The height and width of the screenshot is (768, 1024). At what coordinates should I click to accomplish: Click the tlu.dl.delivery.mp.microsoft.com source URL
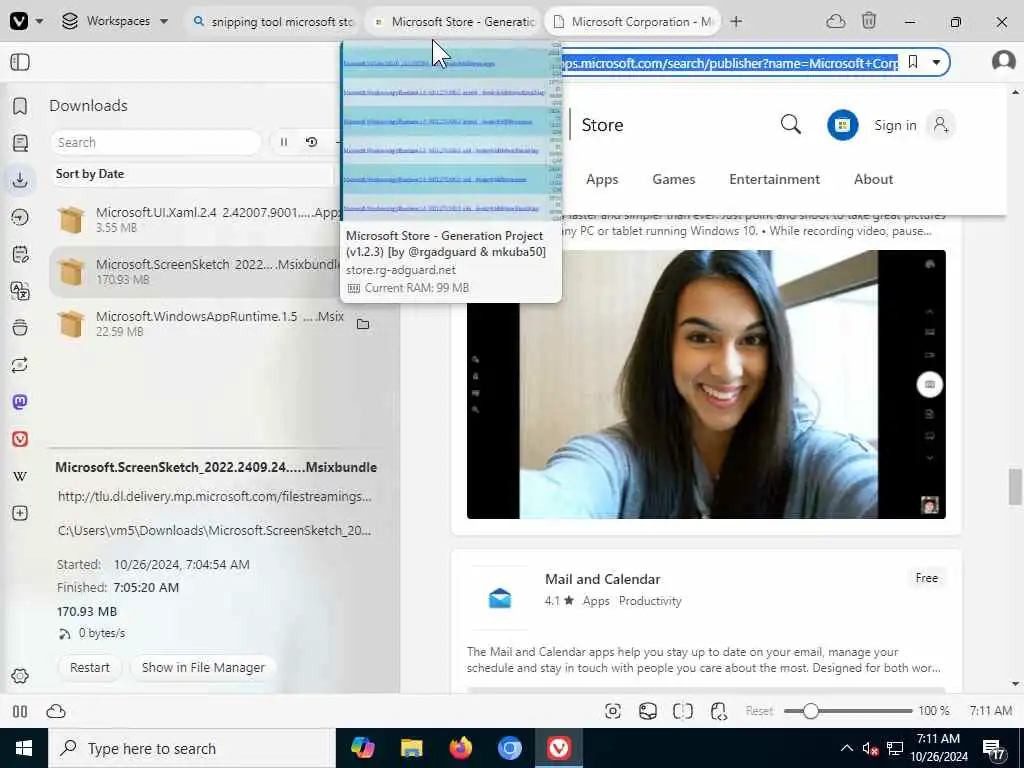[214, 496]
